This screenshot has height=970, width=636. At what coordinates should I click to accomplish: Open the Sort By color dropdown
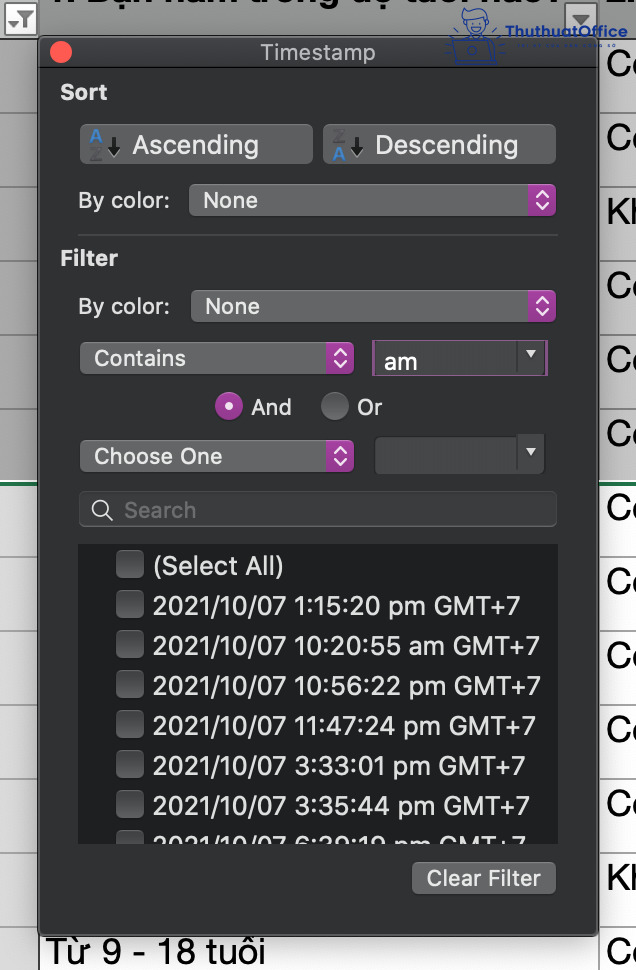pyautogui.click(x=372, y=200)
